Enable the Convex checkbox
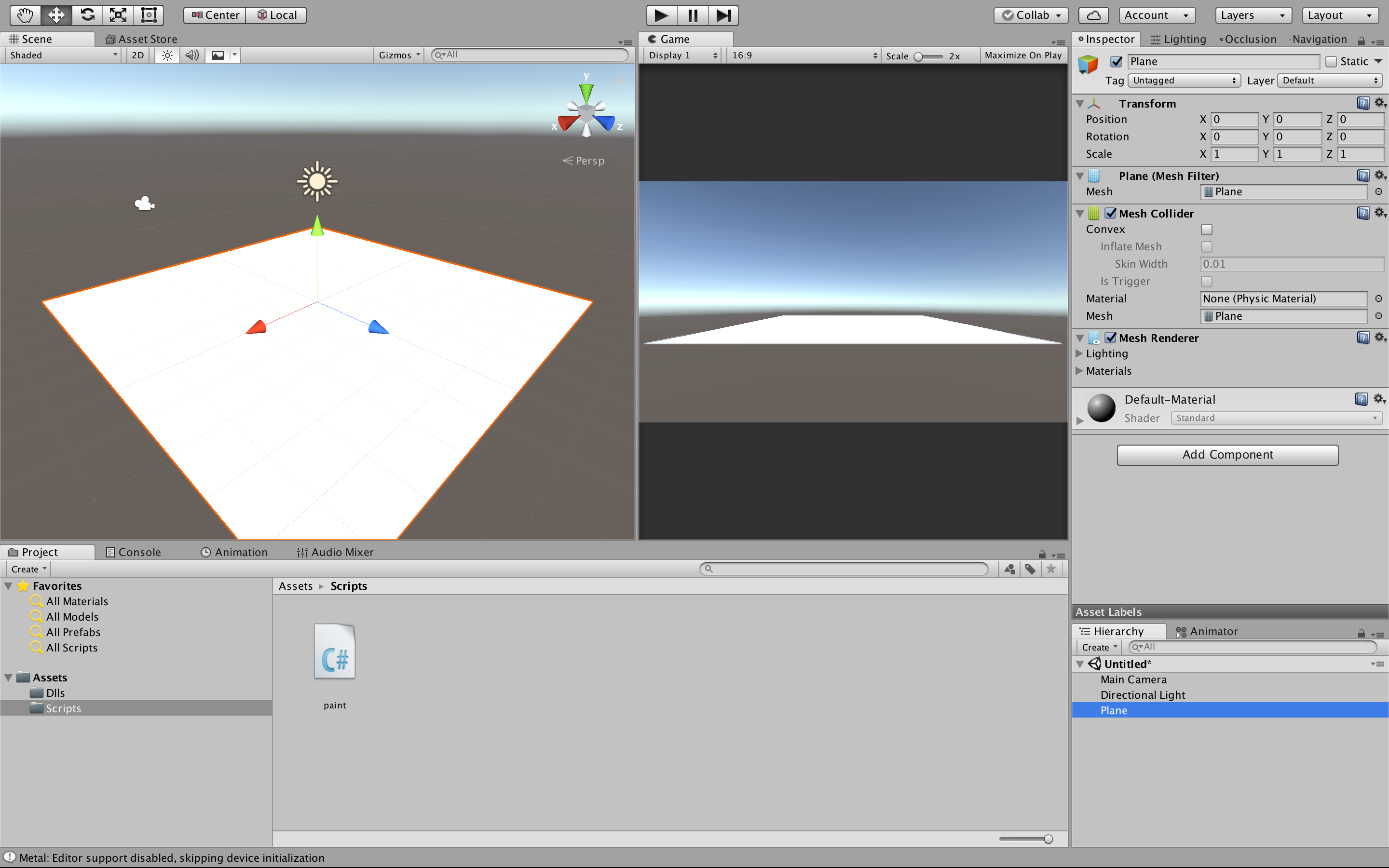 1207,230
